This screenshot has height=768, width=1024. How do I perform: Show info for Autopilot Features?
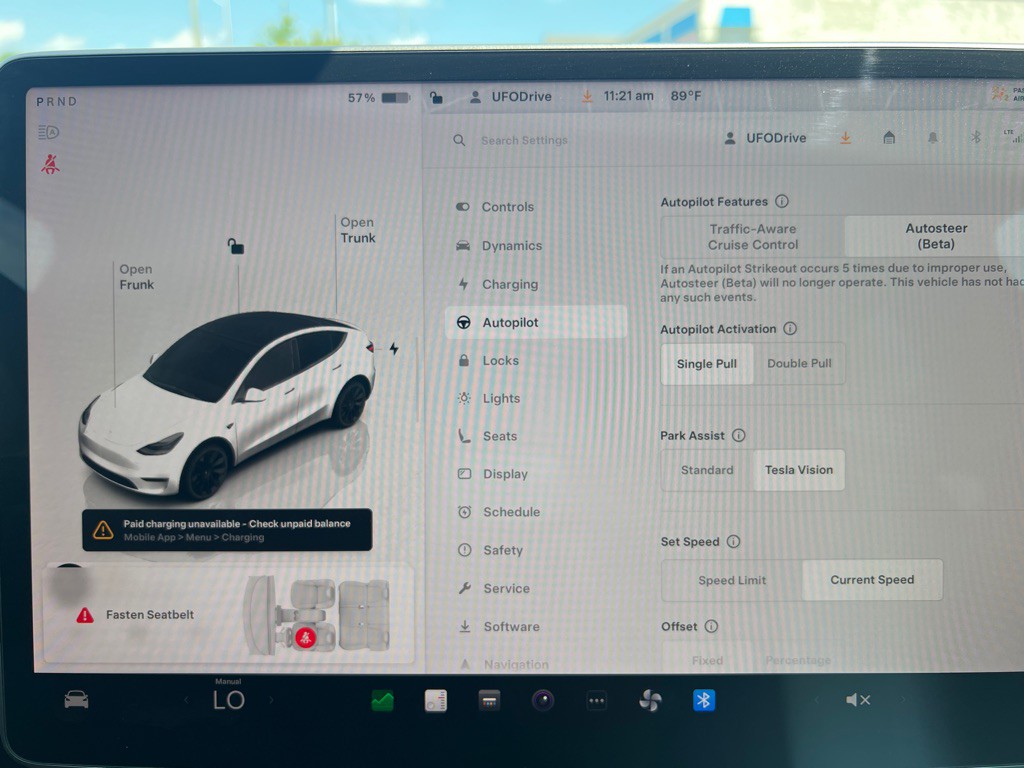click(x=782, y=201)
